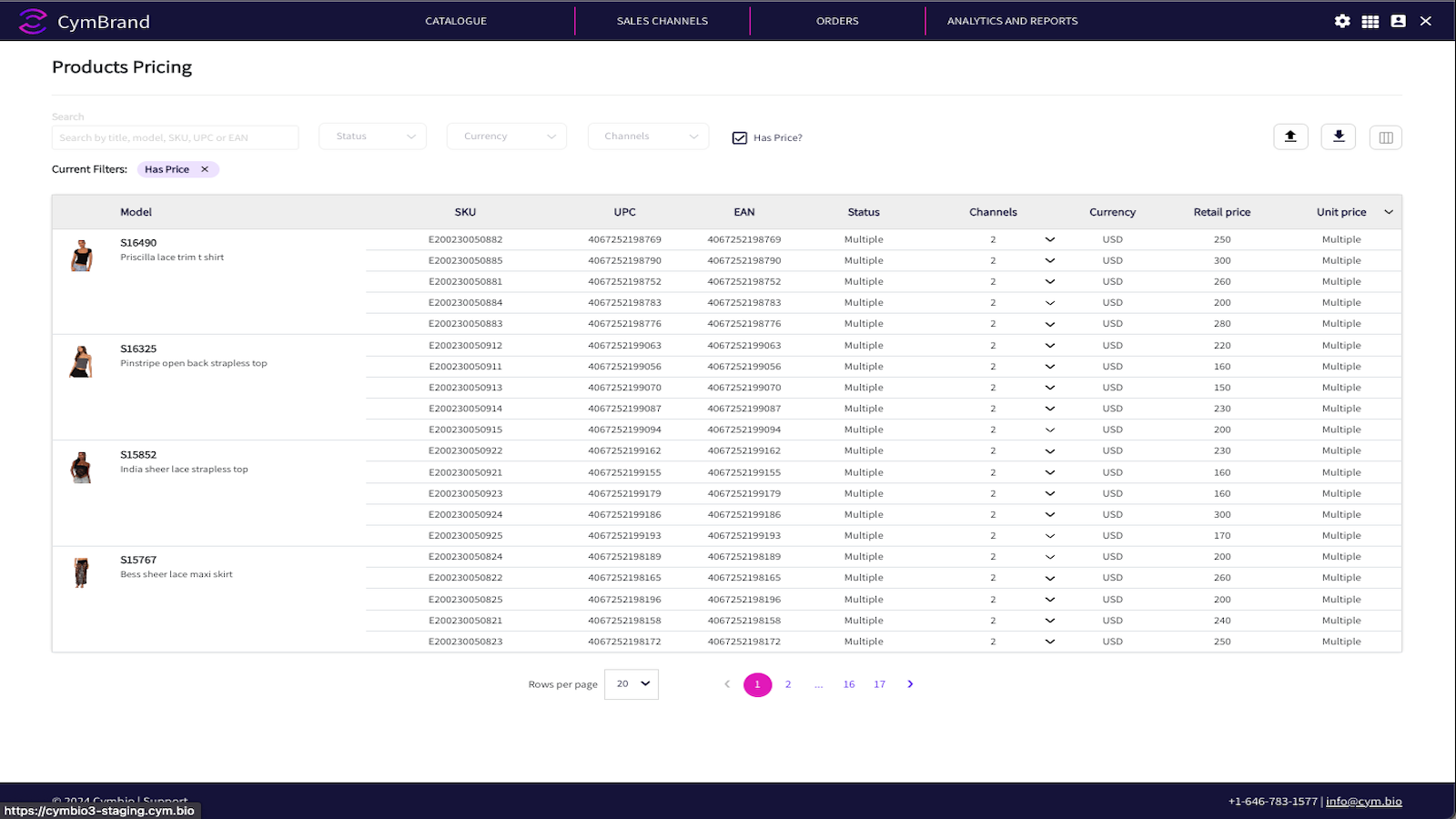Expand channels for SKU E200230050922
This screenshot has width=1456, height=819.
(x=1050, y=451)
